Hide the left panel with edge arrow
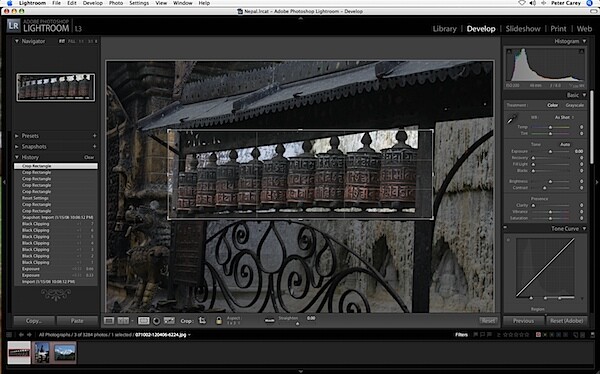 (4, 182)
